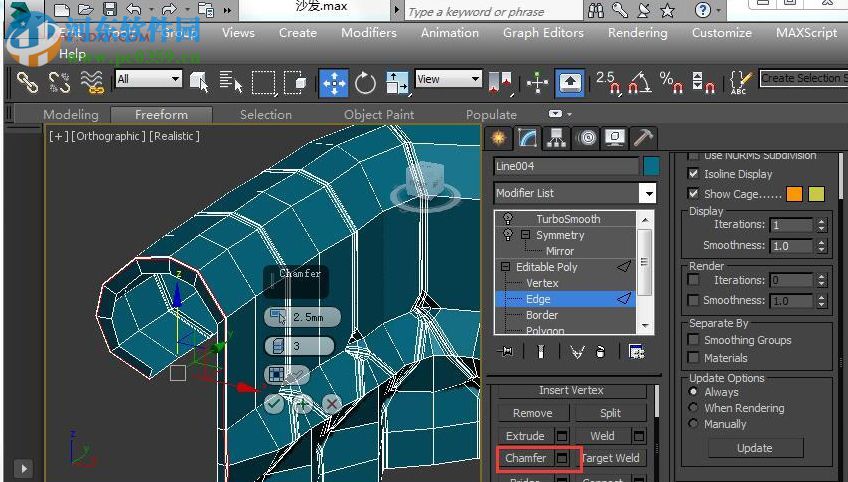
Task: Check Separate By Smoothing Groups
Action: point(693,340)
